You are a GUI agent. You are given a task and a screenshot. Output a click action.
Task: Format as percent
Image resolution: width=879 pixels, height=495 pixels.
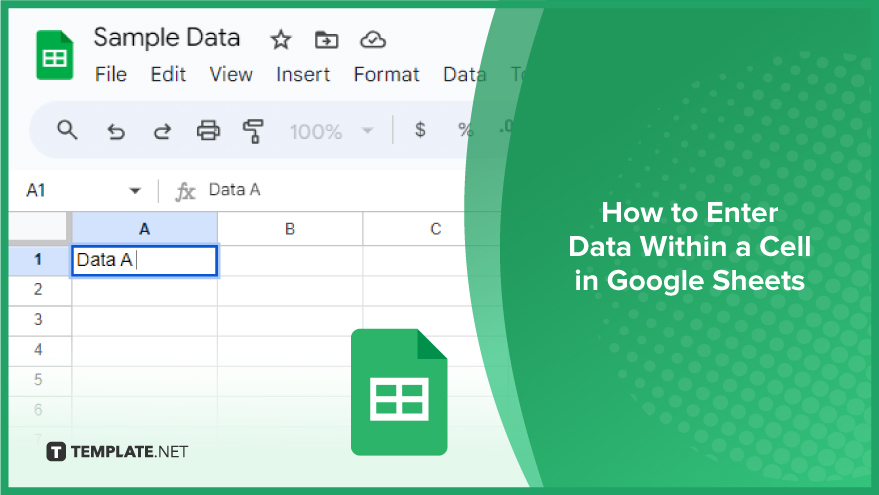tap(465, 130)
